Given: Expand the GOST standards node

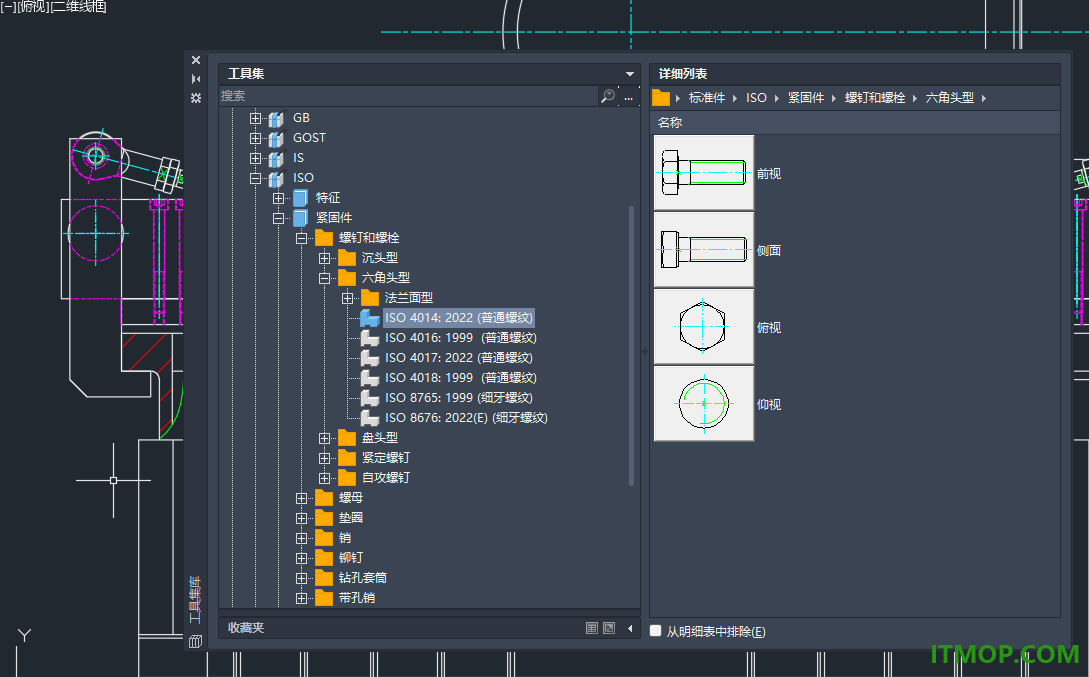Looking at the screenshot, I should (256, 138).
